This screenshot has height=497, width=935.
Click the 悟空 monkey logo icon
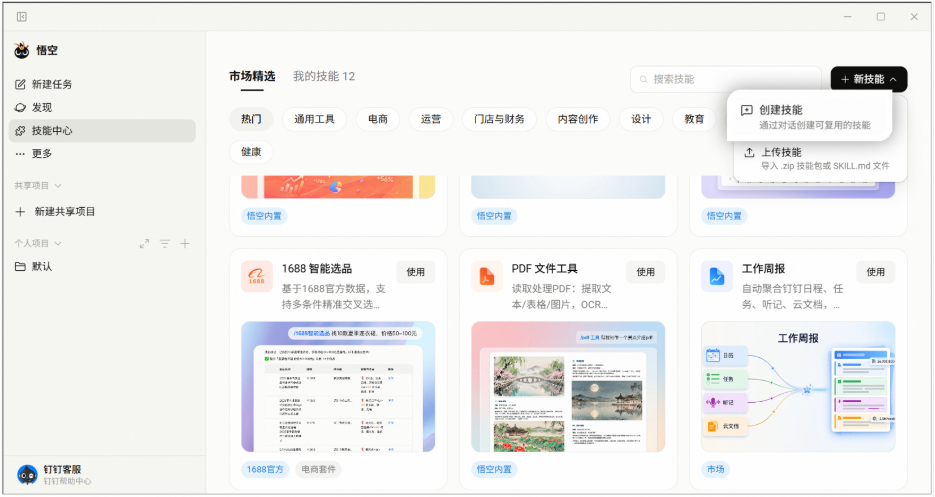[22, 51]
